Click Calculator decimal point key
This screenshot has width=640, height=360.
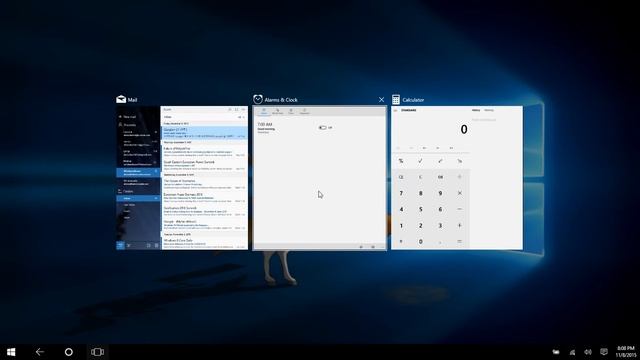(440, 242)
